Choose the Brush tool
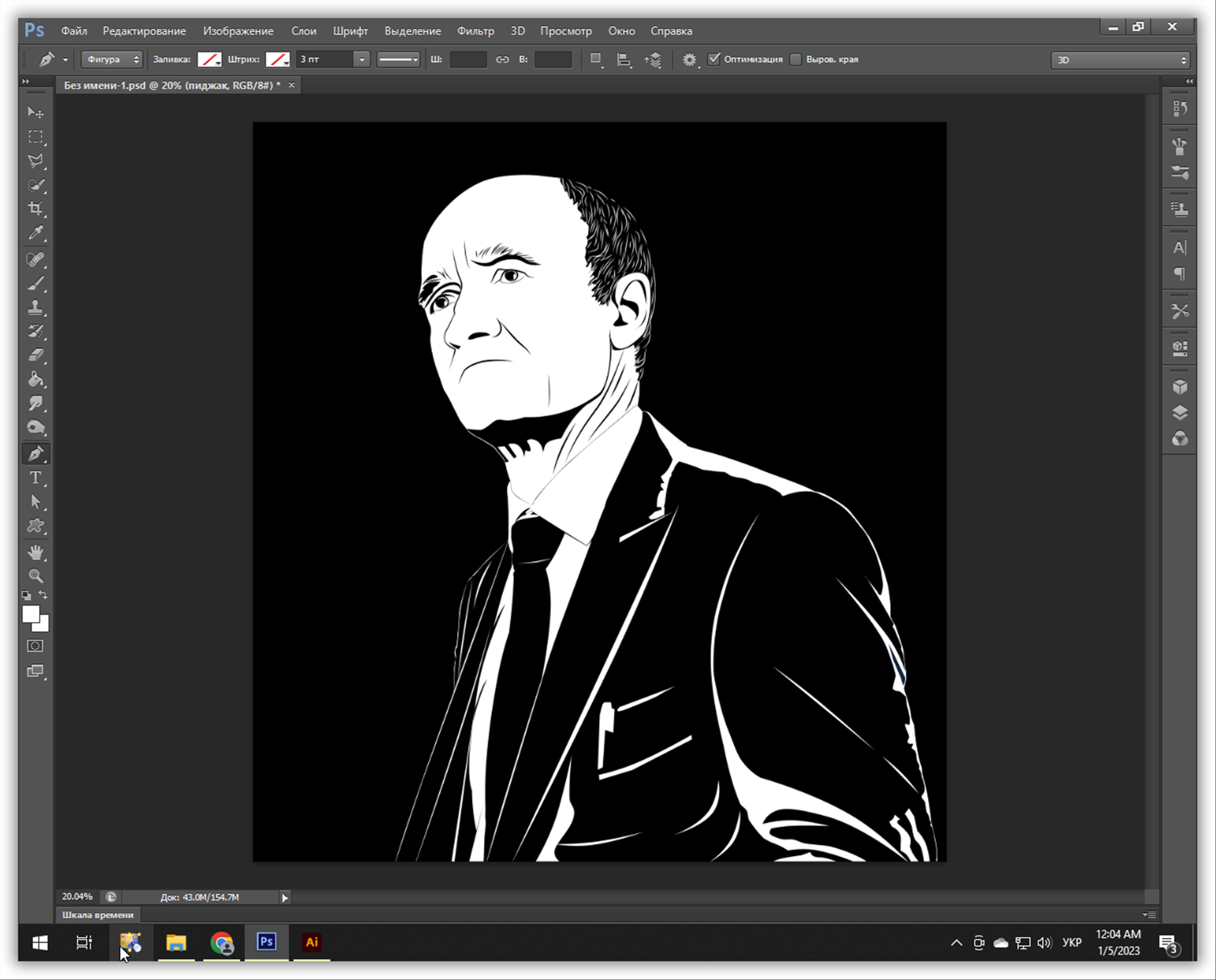The width and height of the screenshot is (1216, 980). 36,283
